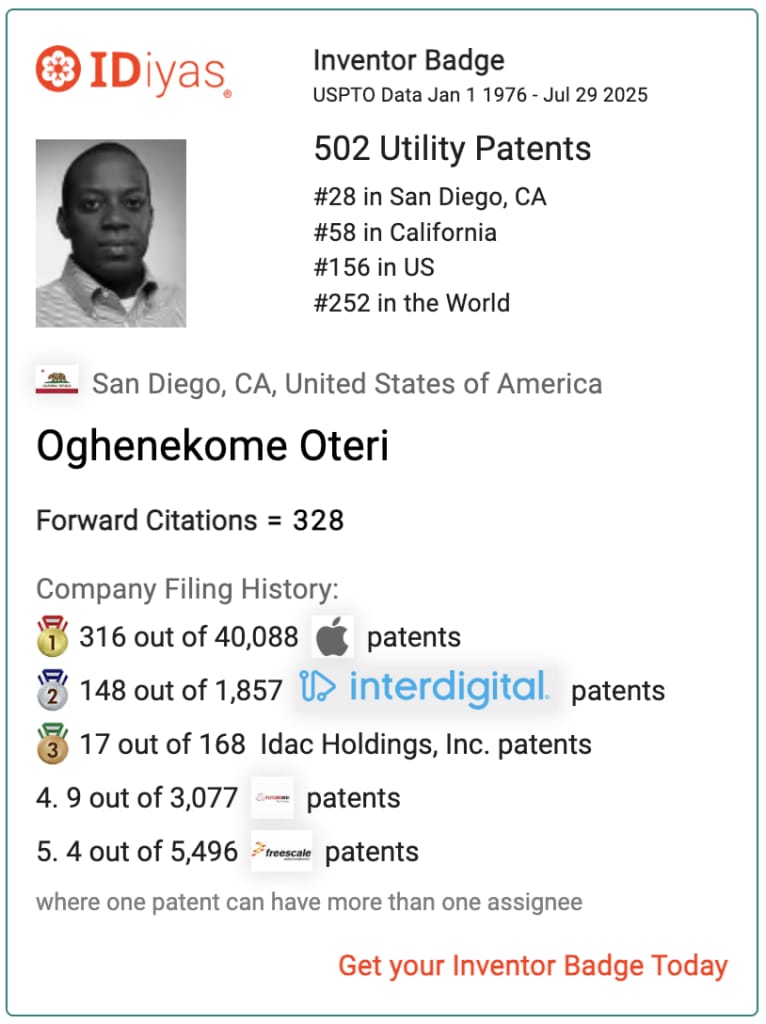
Task: Click the Futurewei logo in row 4
Action: pyautogui.click(x=272, y=797)
